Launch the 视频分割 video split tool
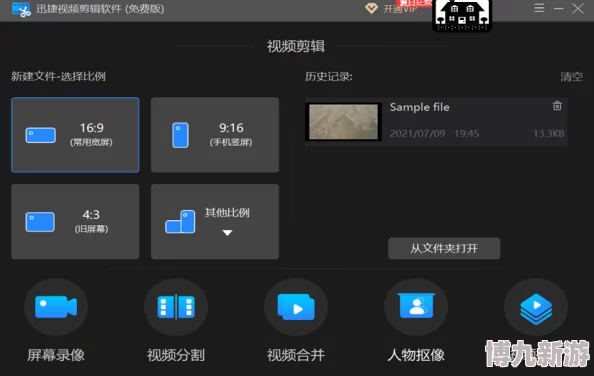Screen dimensions: 594x376 pos(176,307)
